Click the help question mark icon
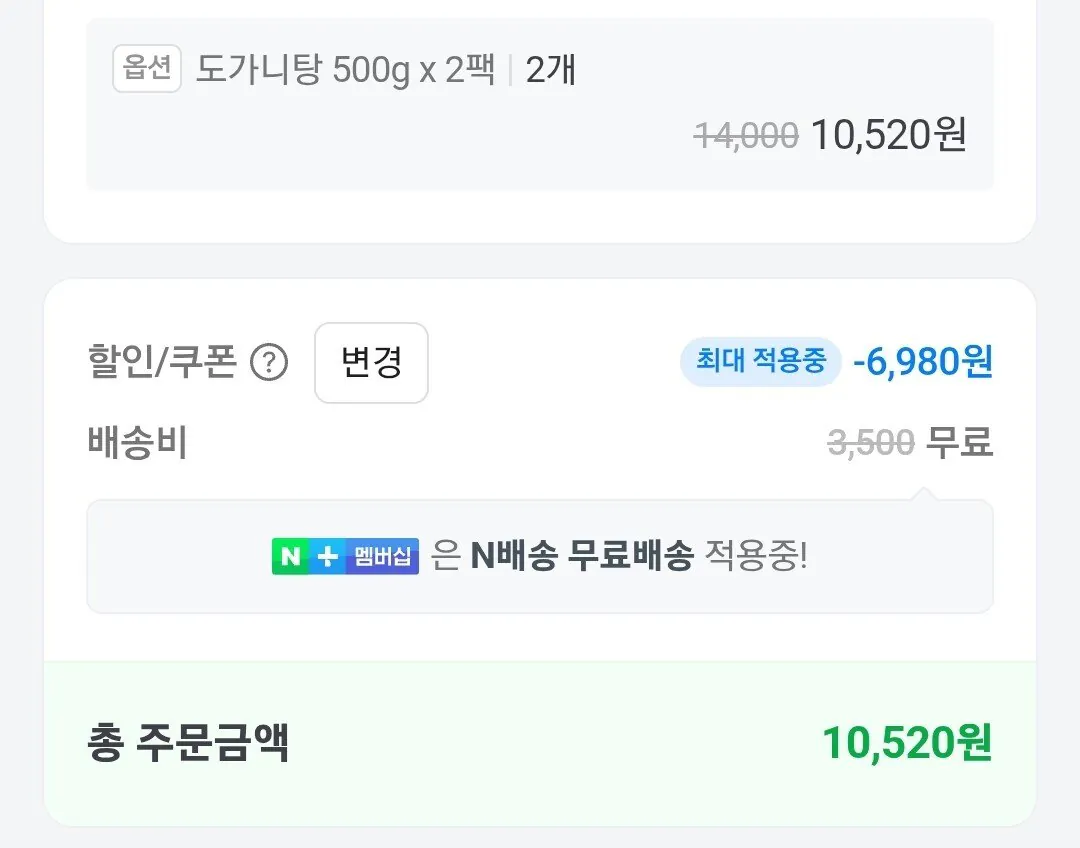This screenshot has height=848, width=1080. pyautogui.click(x=268, y=364)
